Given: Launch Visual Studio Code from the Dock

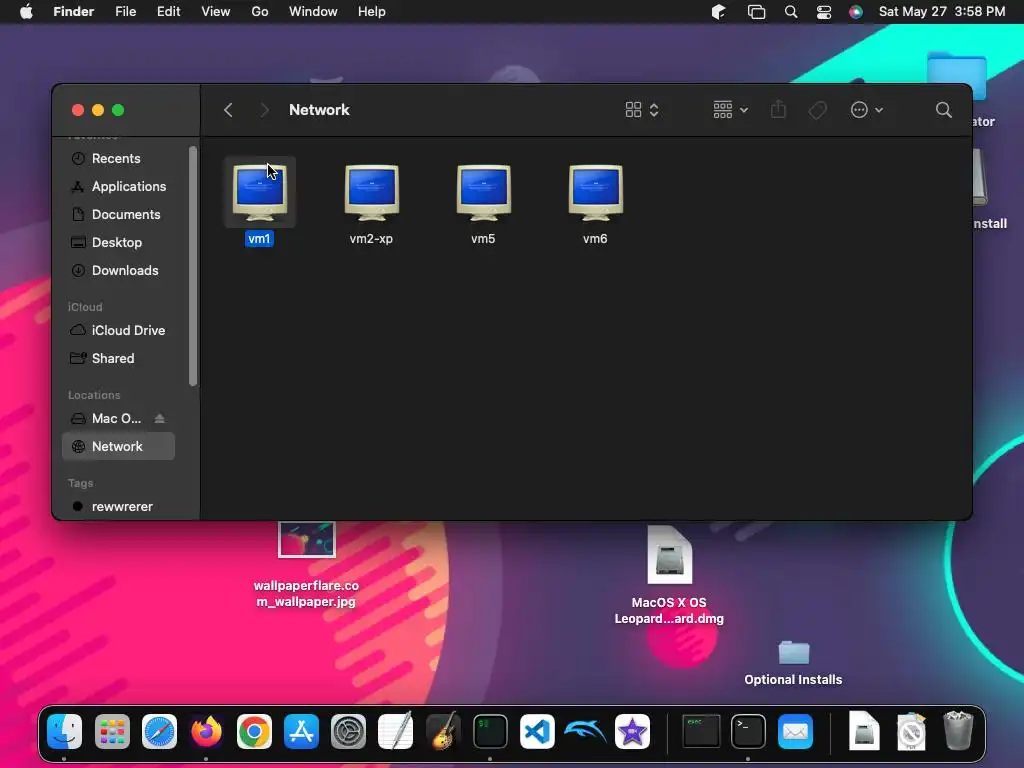Looking at the screenshot, I should (x=537, y=731).
